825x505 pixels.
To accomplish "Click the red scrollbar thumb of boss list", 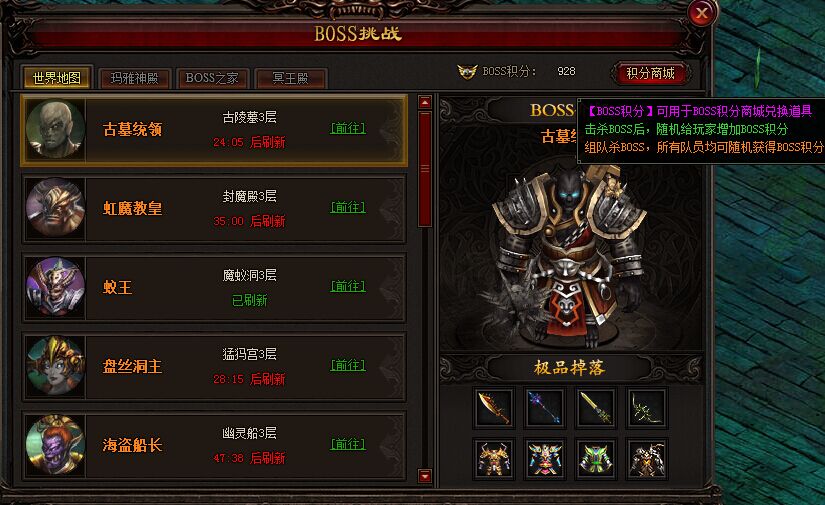I will tap(425, 168).
